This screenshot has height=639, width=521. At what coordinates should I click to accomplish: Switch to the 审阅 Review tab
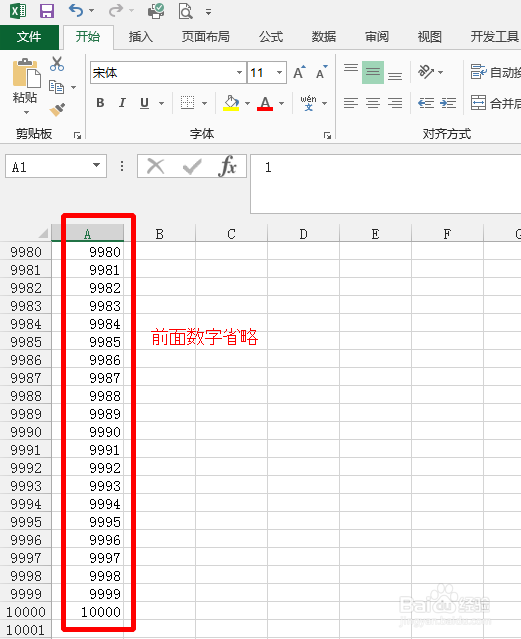(377, 37)
